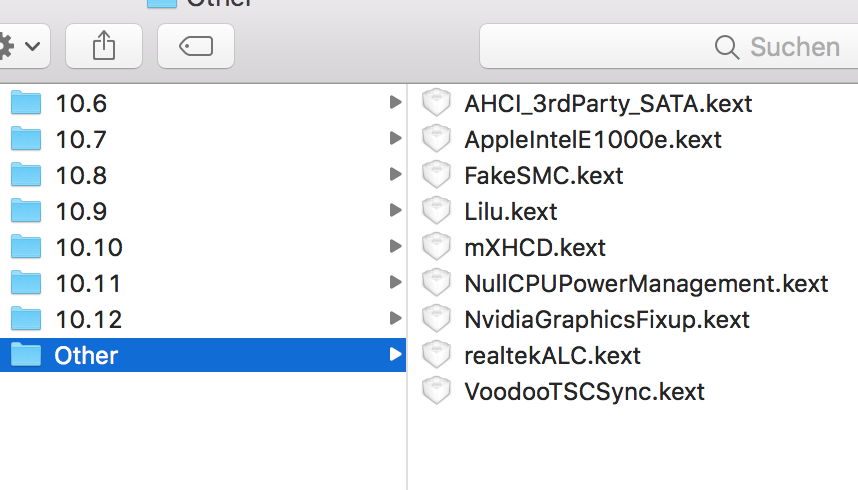Screen dimensions: 858x490
Task: Click the Lilu.kext file icon
Action: 436,211
